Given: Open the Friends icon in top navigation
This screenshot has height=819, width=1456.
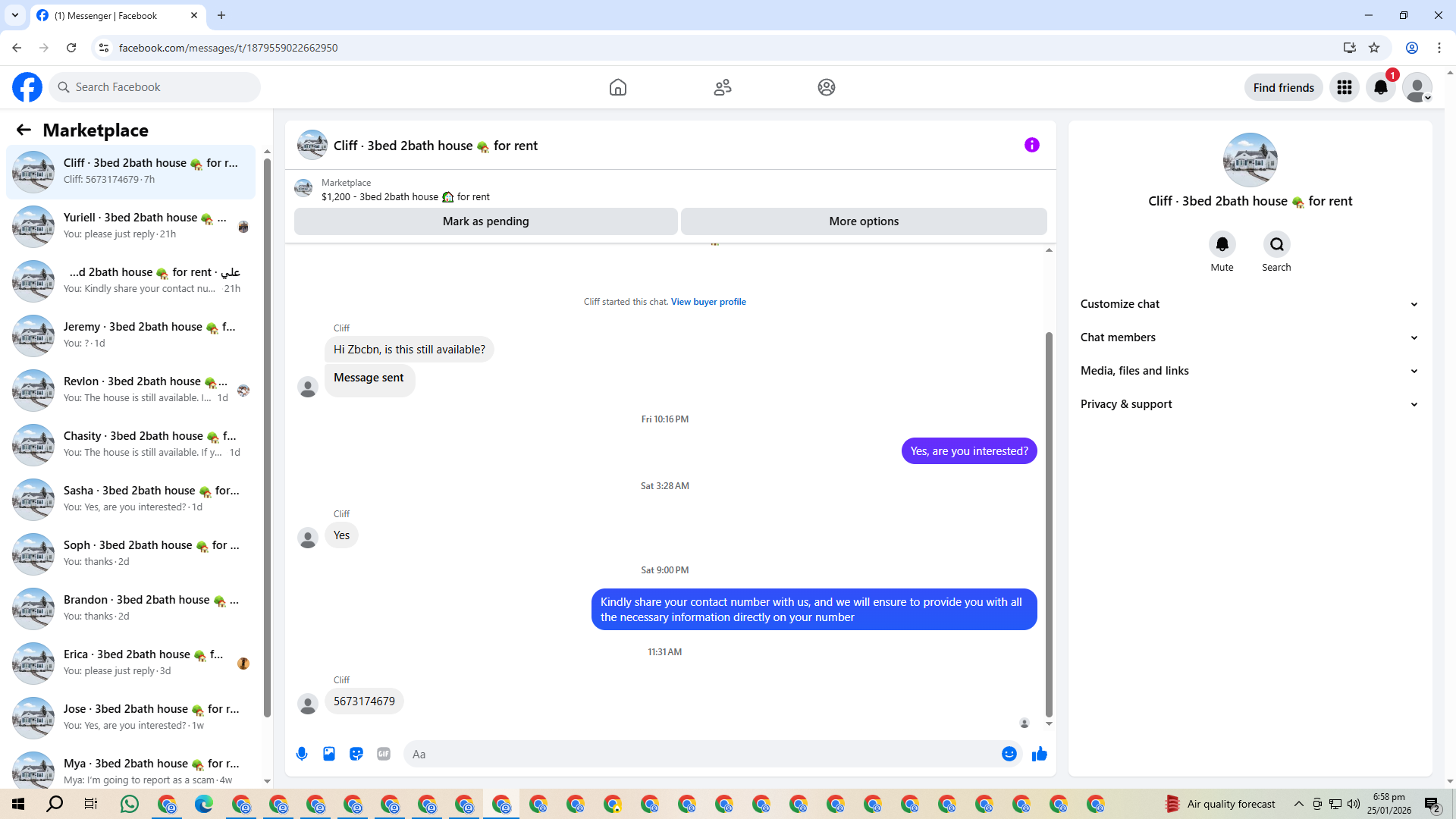Looking at the screenshot, I should pos(723,87).
